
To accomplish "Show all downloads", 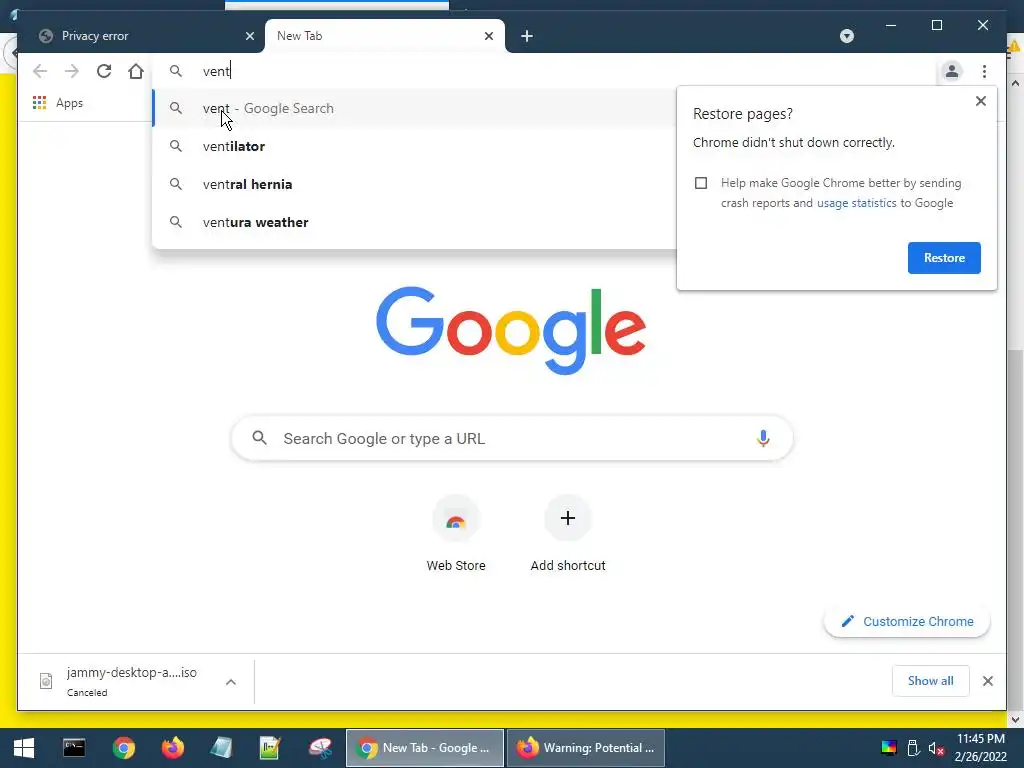I will pyautogui.click(x=930, y=681).
